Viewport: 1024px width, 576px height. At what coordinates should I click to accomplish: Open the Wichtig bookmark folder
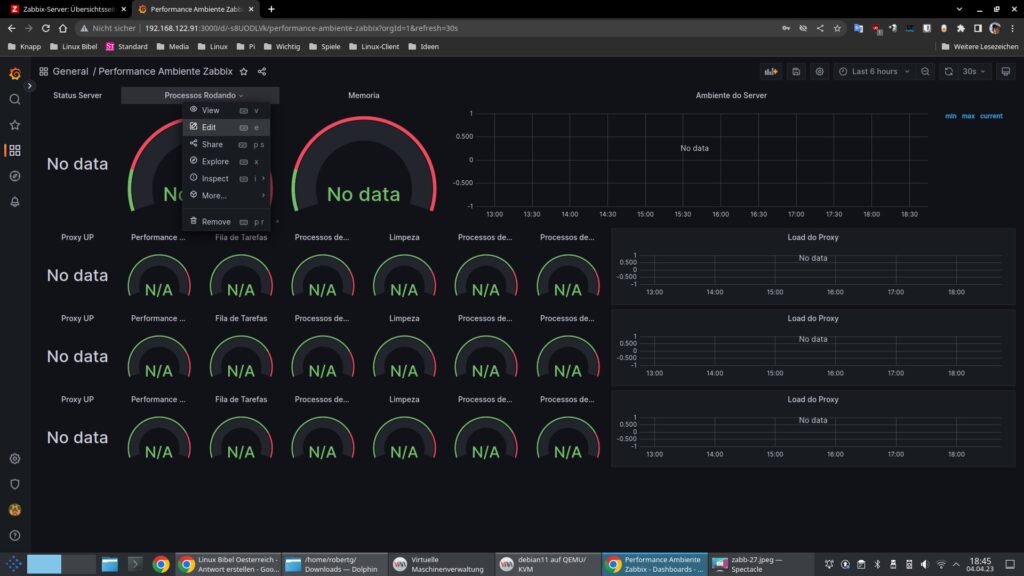point(281,46)
